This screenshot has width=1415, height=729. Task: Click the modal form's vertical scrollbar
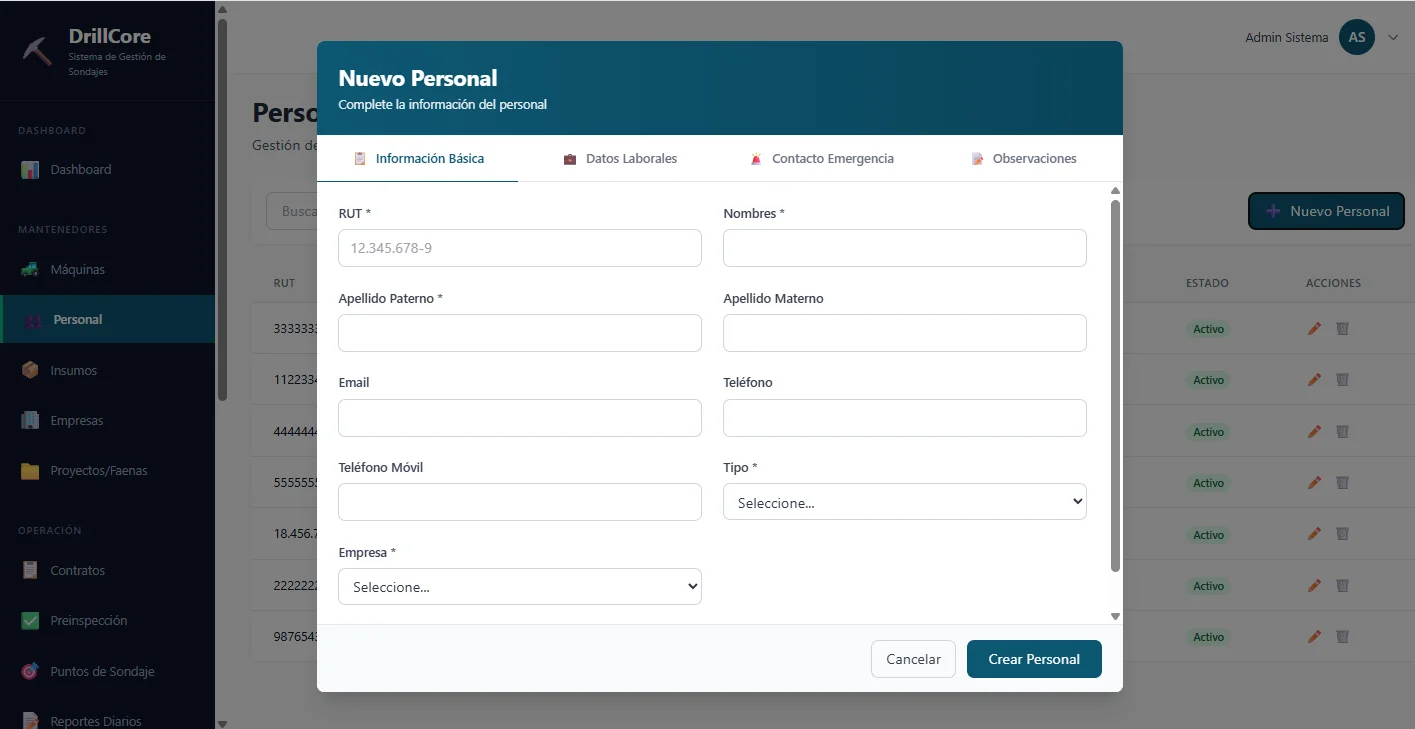[1115, 385]
